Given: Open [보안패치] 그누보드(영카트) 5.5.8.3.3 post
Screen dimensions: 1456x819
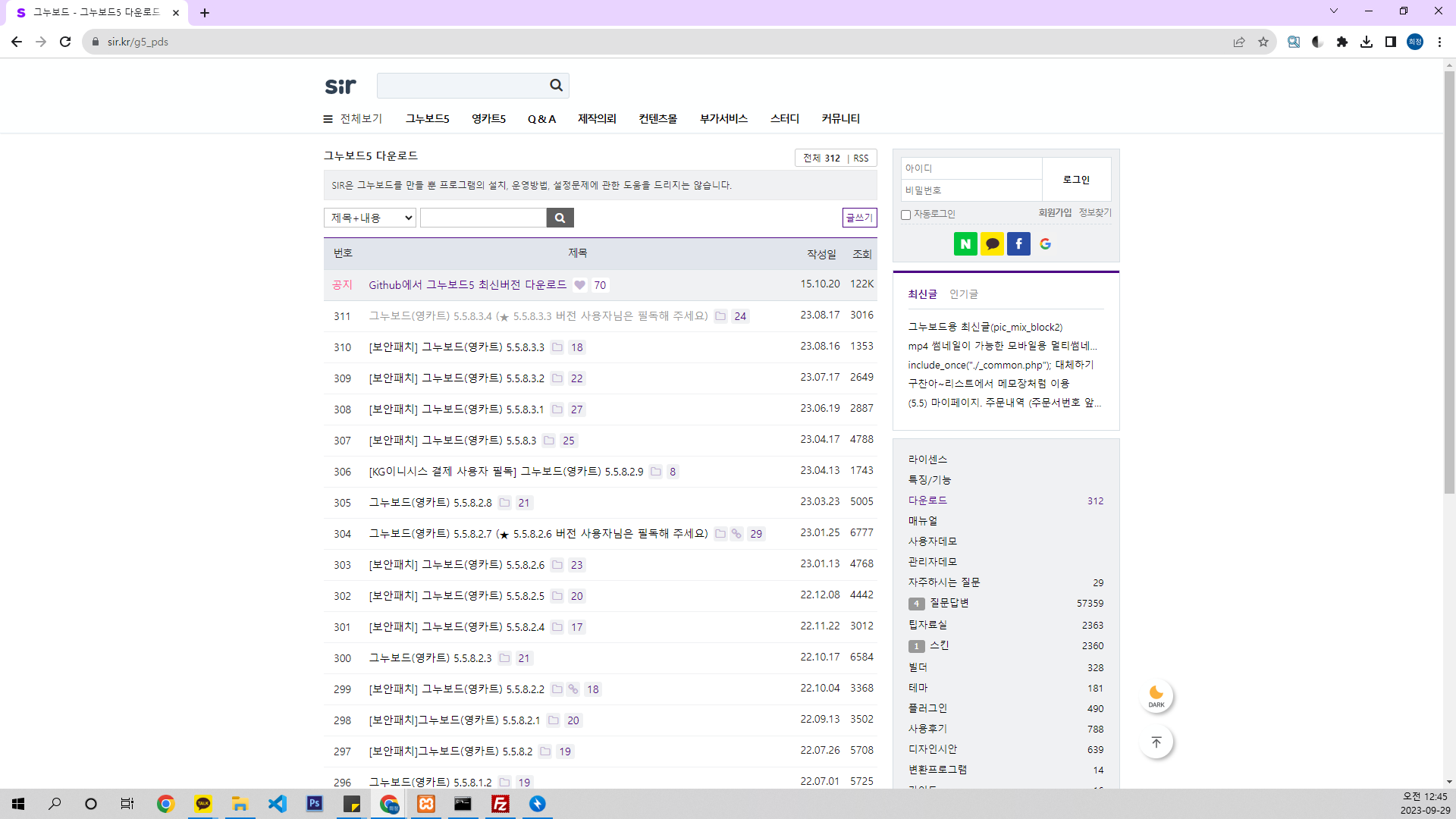Looking at the screenshot, I should click(457, 347).
